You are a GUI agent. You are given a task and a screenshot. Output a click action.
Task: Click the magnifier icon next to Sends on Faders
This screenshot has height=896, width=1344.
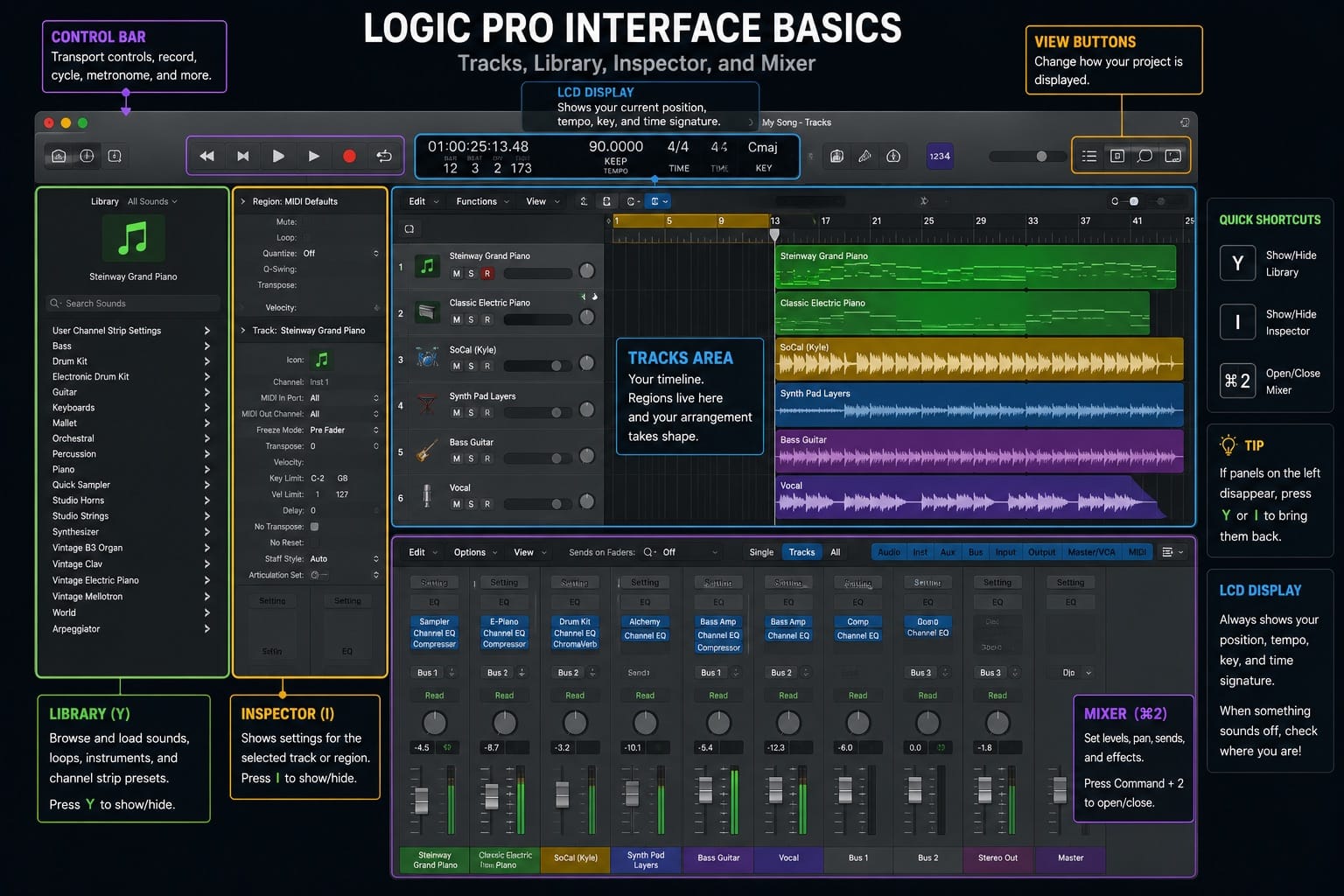coord(649,552)
